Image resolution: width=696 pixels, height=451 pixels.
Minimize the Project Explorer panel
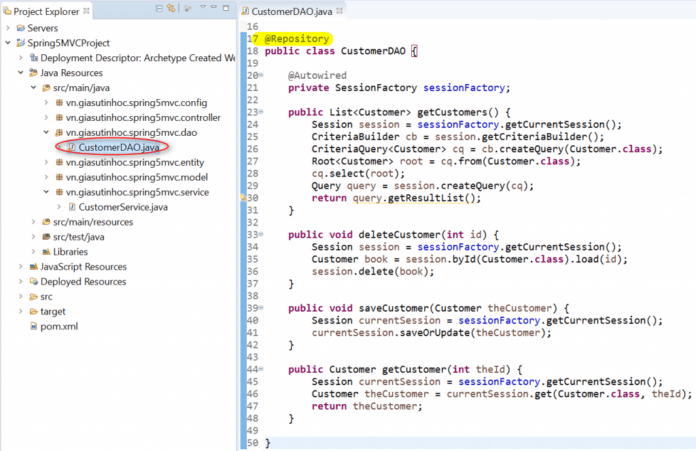pos(215,9)
